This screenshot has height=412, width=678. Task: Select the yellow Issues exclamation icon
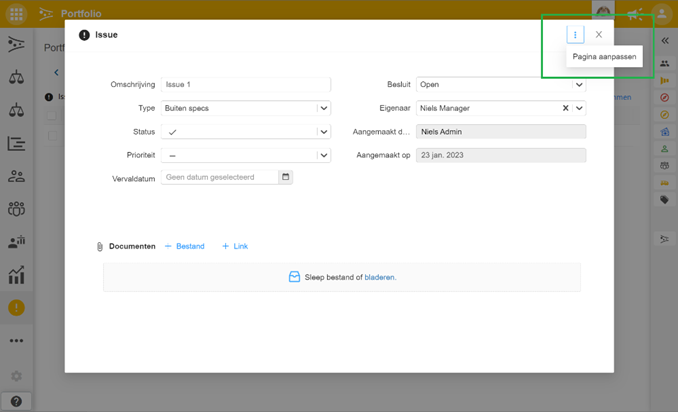coord(16,308)
